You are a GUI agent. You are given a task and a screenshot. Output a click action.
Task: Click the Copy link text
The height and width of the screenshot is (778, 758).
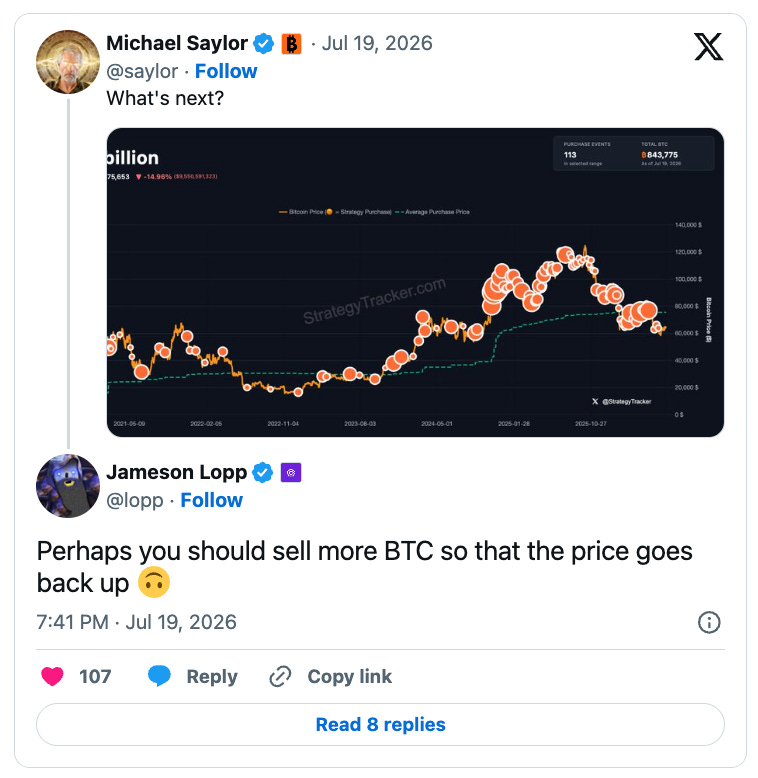click(x=350, y=677)
